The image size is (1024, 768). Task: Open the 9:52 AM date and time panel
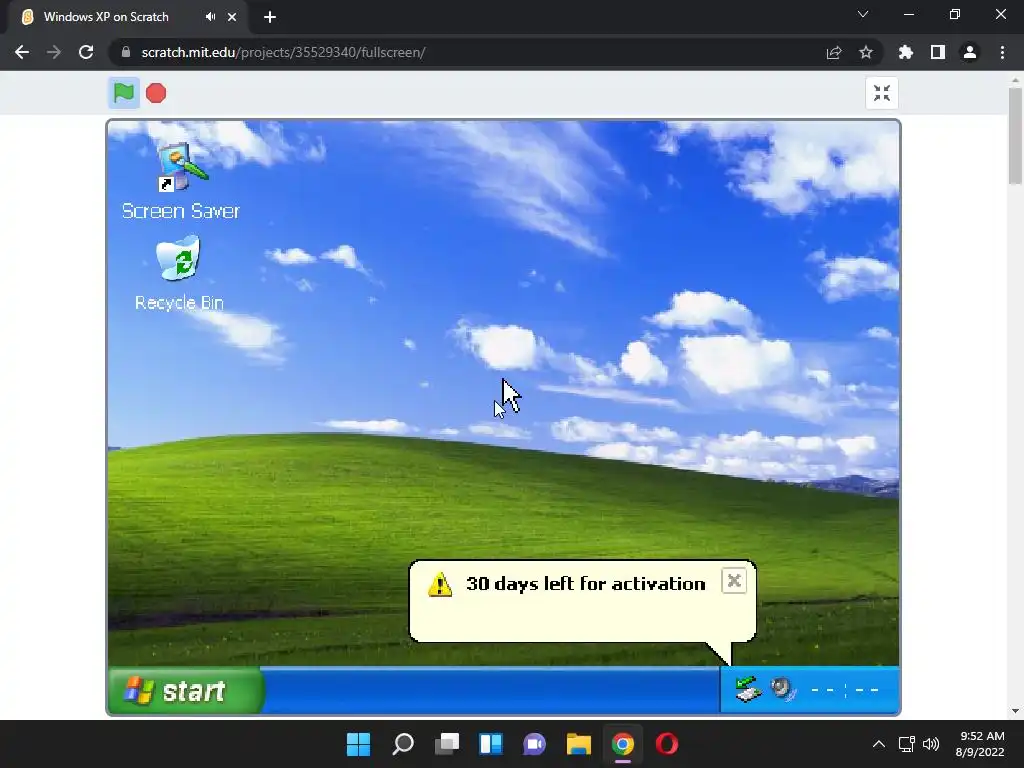pos(980,744)
